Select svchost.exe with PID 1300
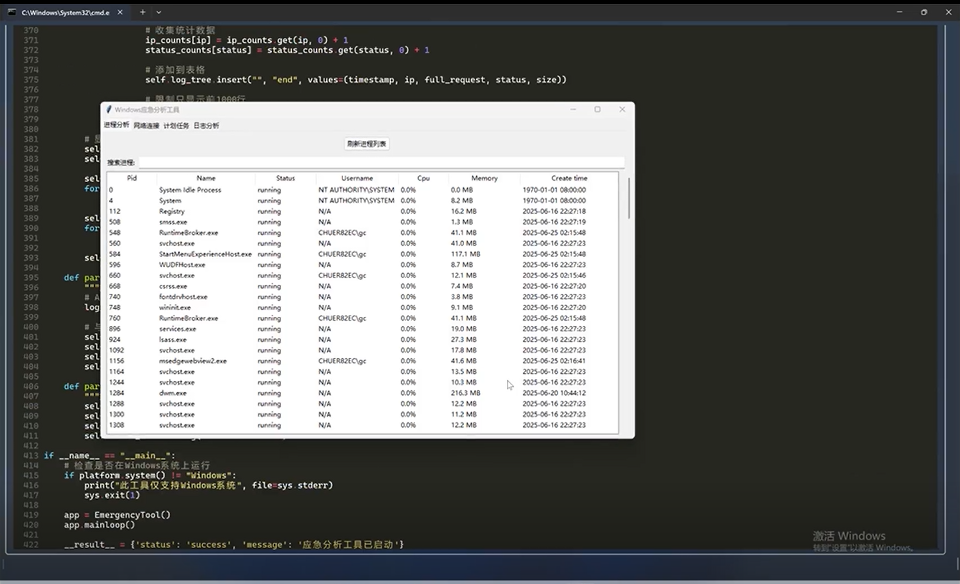Viewport: 960px width, 584px height. [x=362, y=414]
